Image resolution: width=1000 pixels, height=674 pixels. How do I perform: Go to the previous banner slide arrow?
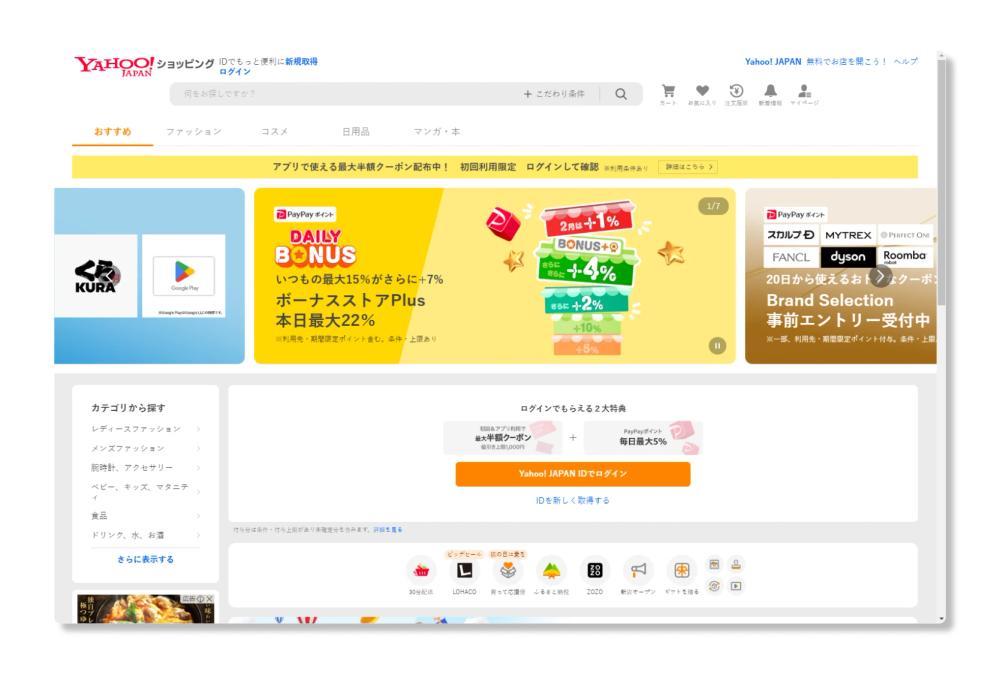pyautogui.click(x=110, y=276)
